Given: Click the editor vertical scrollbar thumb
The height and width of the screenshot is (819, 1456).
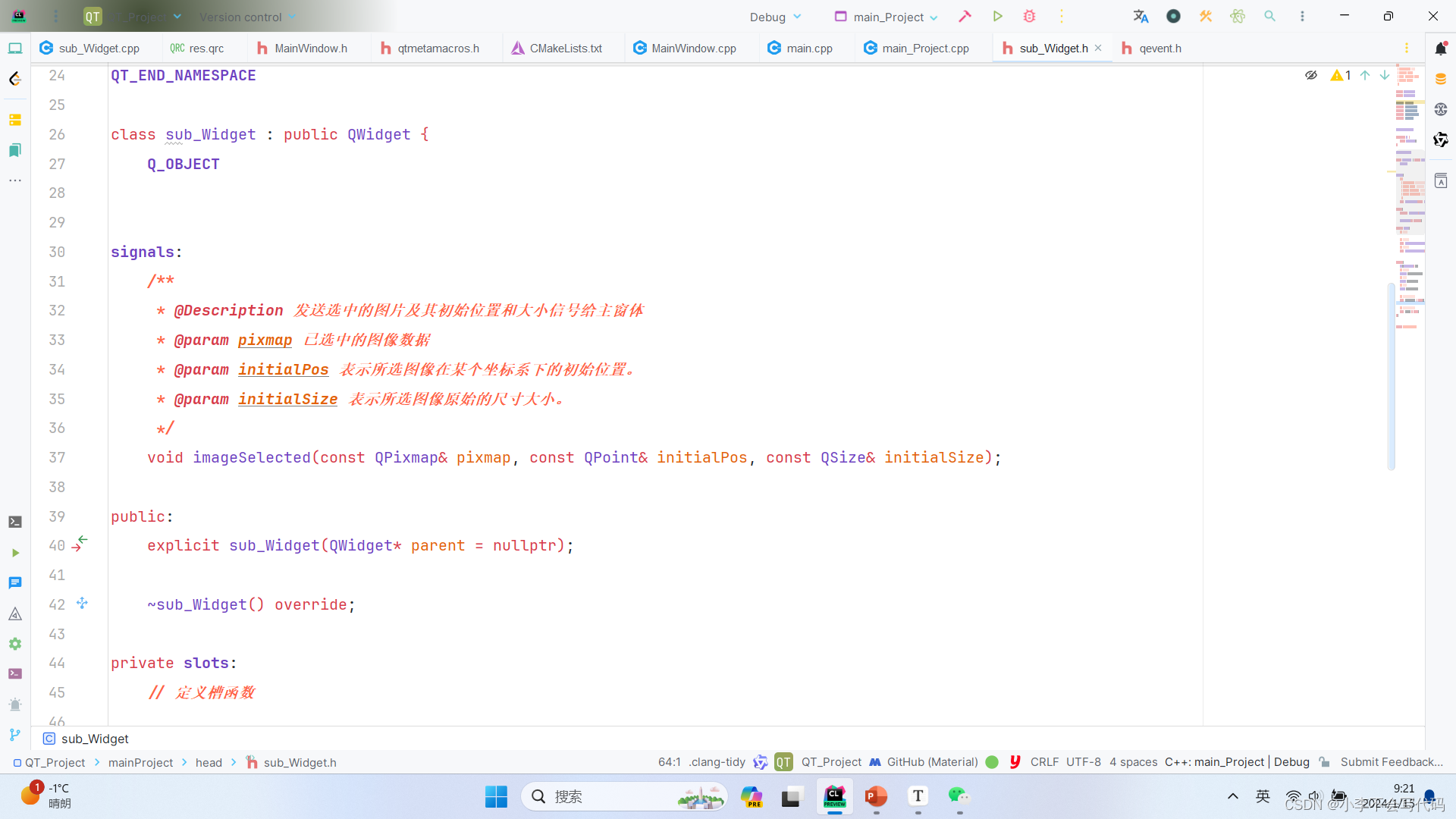Looking at the screenshot, I should click(1391, 375).
